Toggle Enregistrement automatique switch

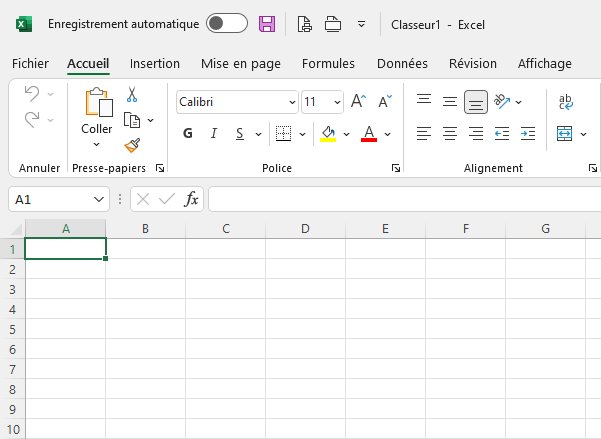227,23
